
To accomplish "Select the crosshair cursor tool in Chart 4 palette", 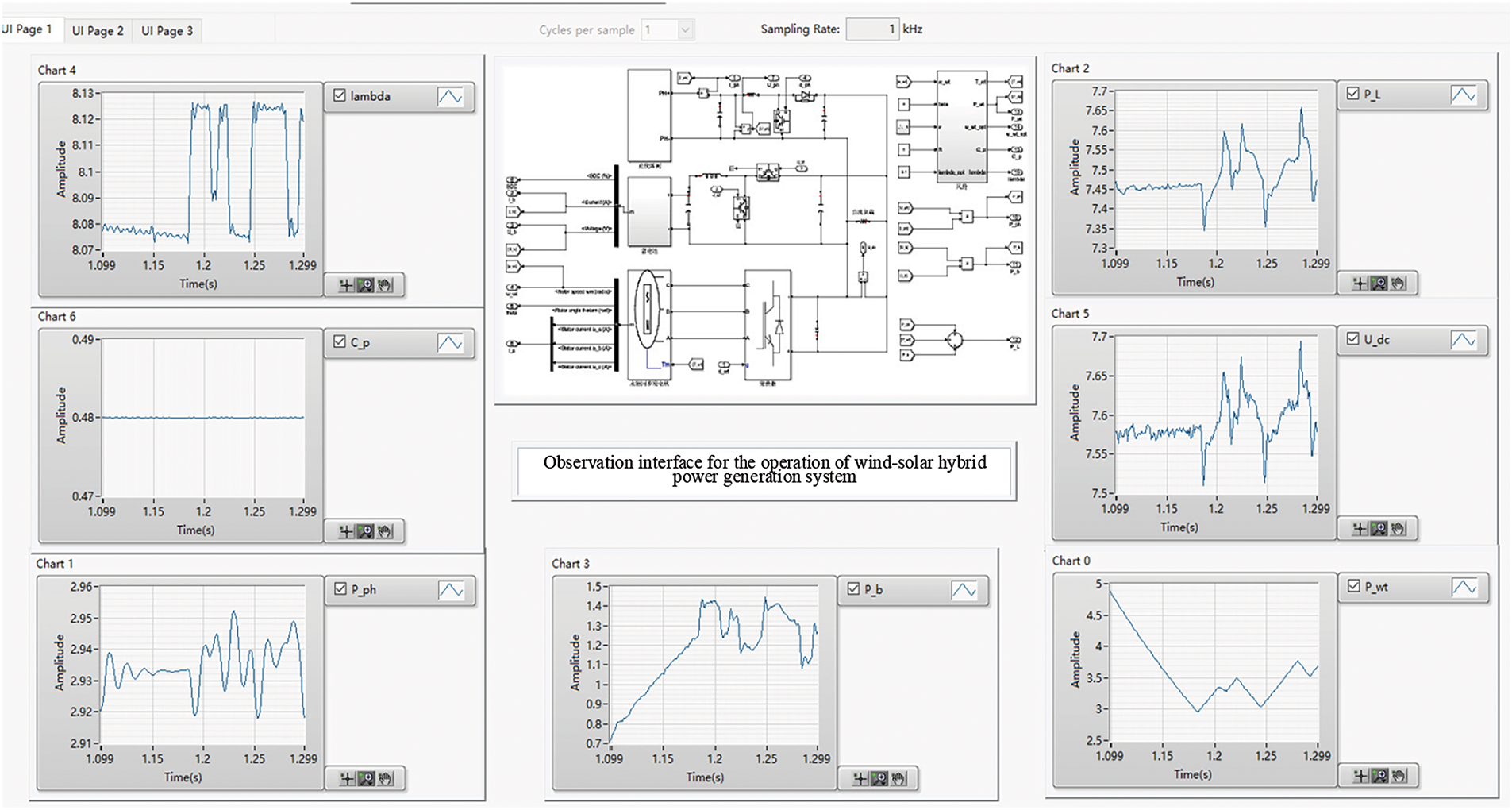I will [346, 285].
